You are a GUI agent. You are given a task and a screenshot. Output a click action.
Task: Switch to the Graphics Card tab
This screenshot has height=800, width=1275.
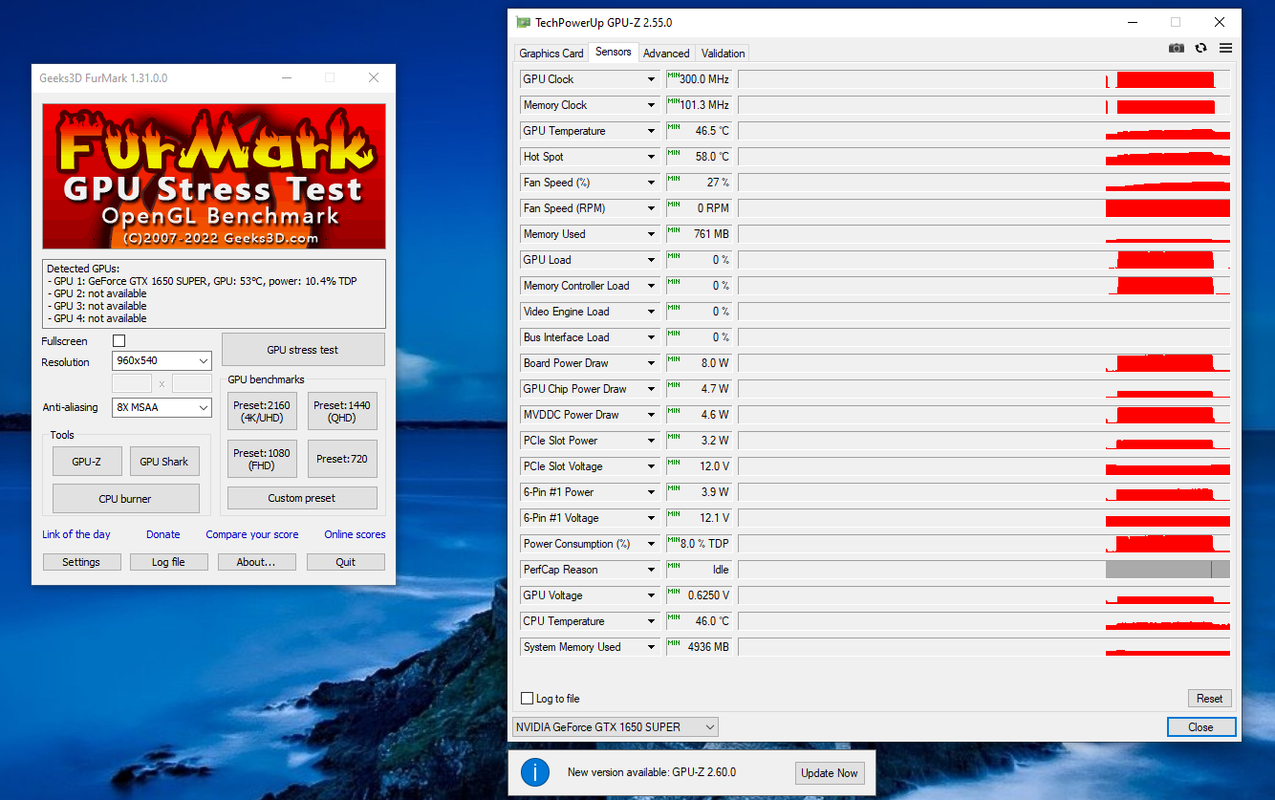[x=551, y=53]
